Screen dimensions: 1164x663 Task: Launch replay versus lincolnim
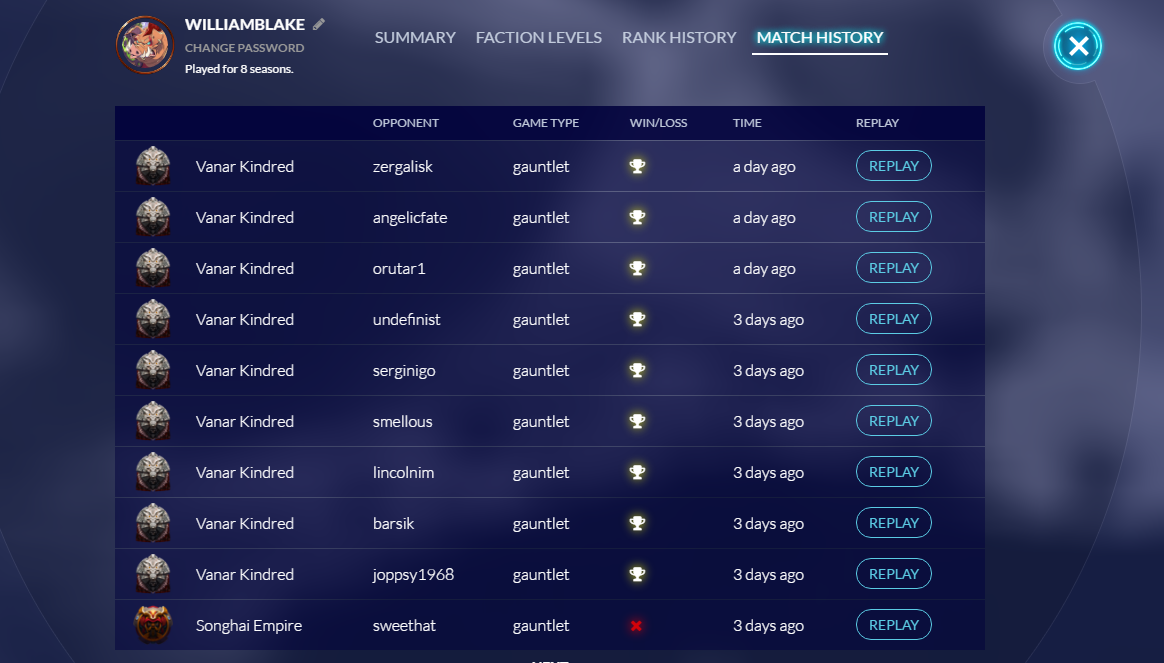point(894,471)
